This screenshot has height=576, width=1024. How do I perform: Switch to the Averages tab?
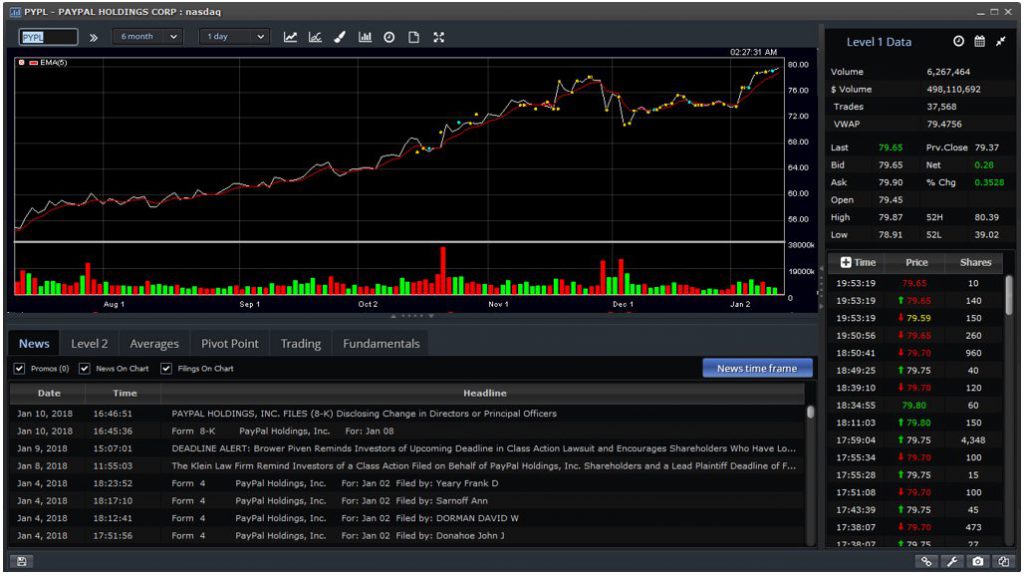tap(154, 344)
